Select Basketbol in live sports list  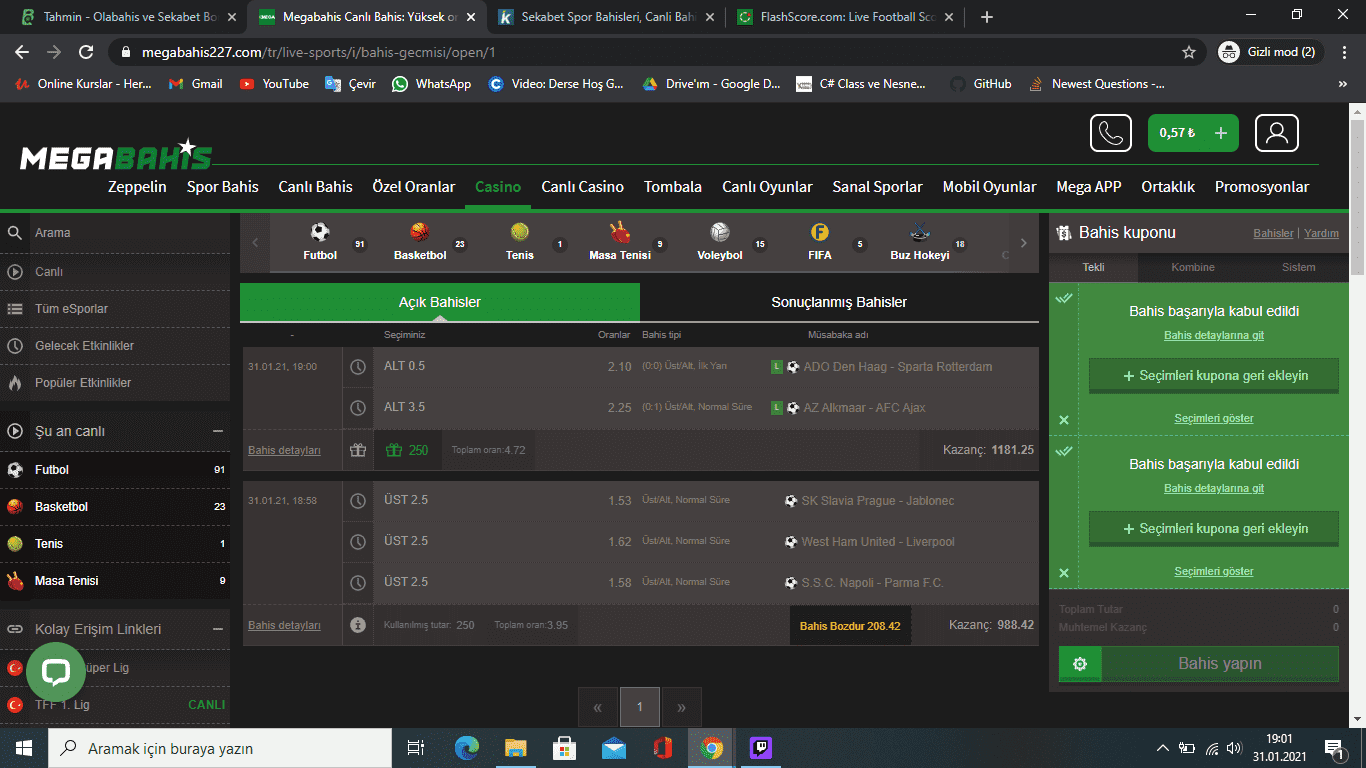coord(115,506)
